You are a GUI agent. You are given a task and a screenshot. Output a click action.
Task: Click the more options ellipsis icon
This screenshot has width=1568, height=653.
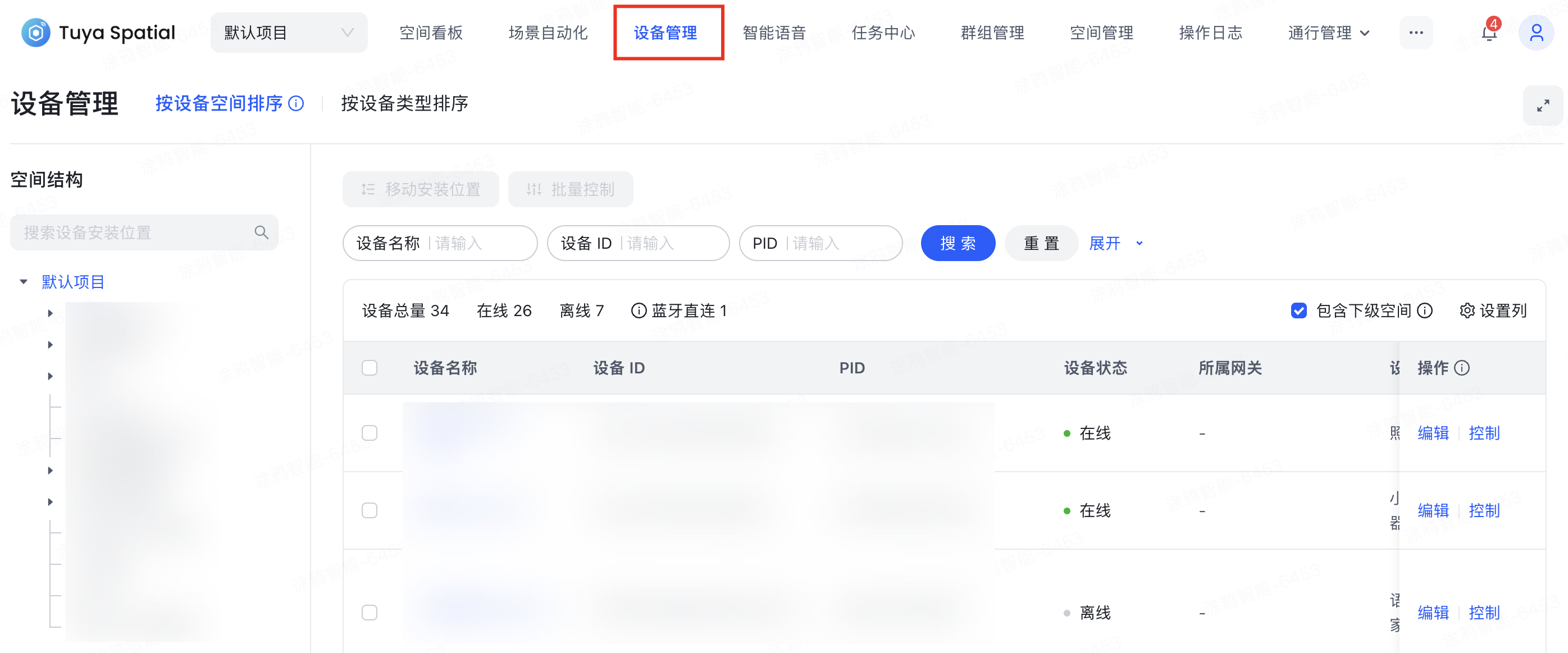point(1416,33)
